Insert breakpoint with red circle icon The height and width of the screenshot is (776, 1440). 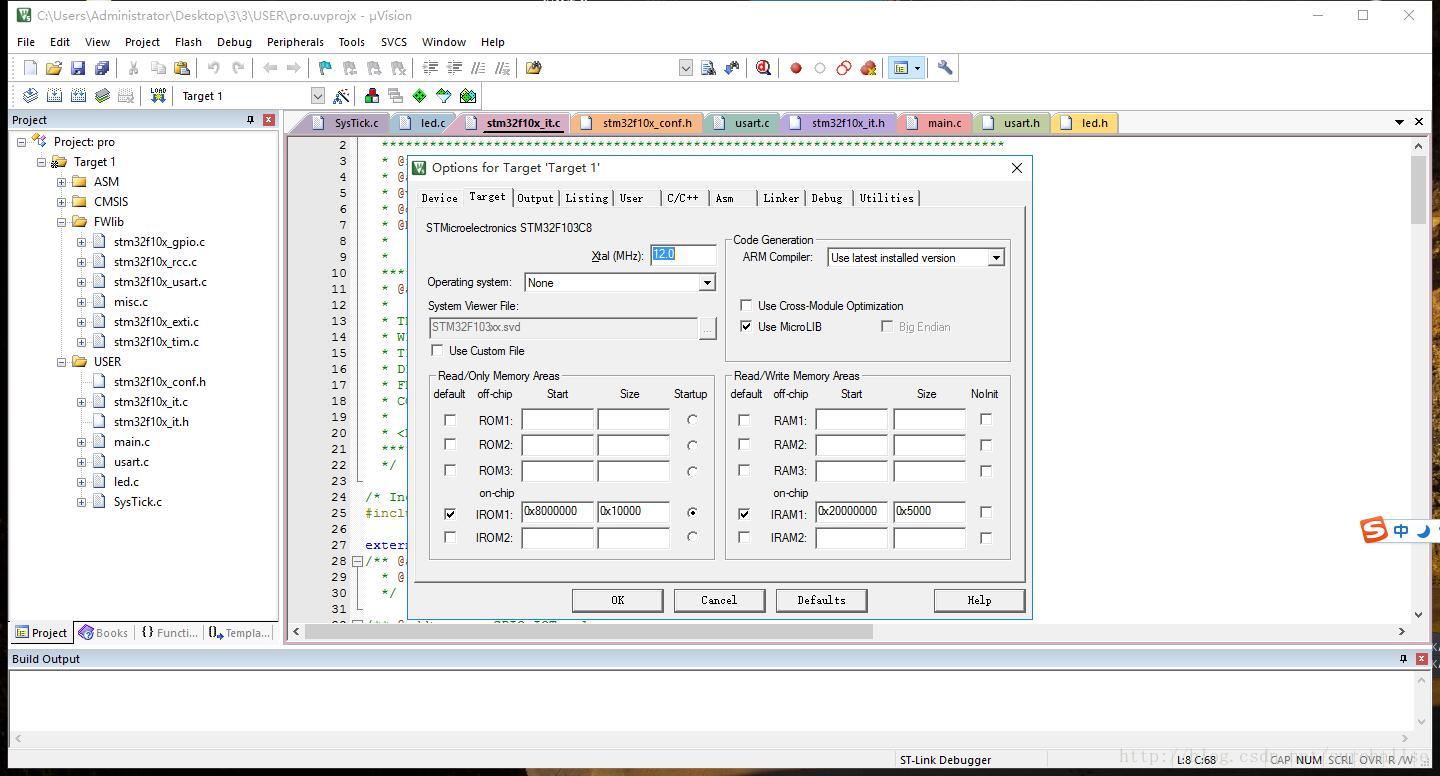coord(796,68)
